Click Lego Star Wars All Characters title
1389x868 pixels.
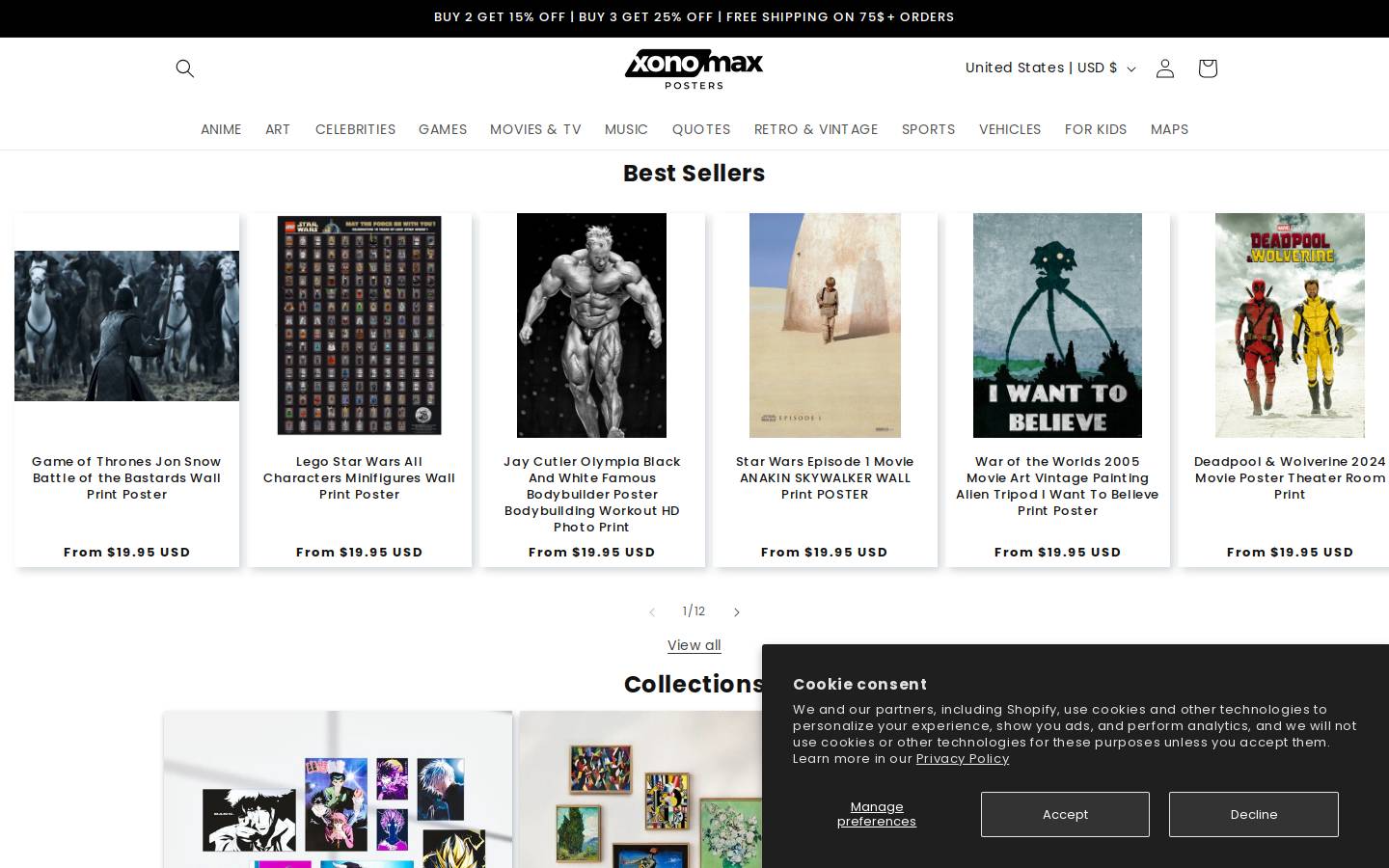[x=359, y=477]
